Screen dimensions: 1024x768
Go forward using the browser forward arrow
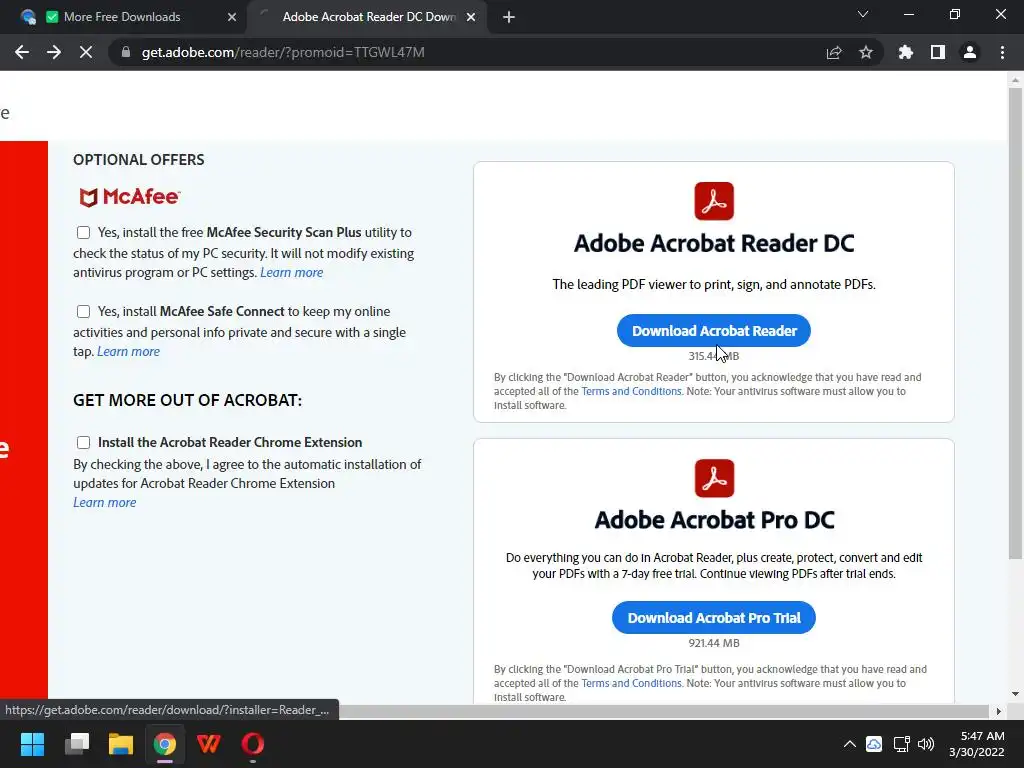point(54,52)
